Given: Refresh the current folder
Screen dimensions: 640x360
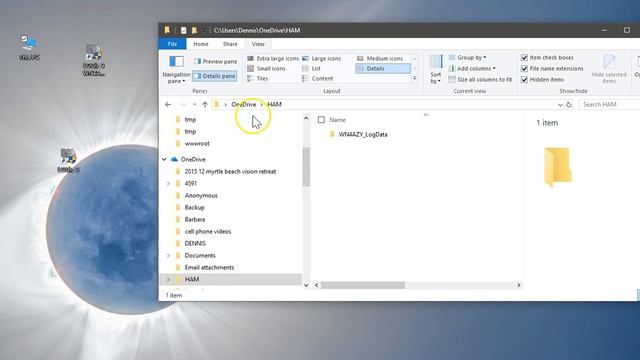Looking at the screenshot, I should pyautogui.click(x=569, y=105).
